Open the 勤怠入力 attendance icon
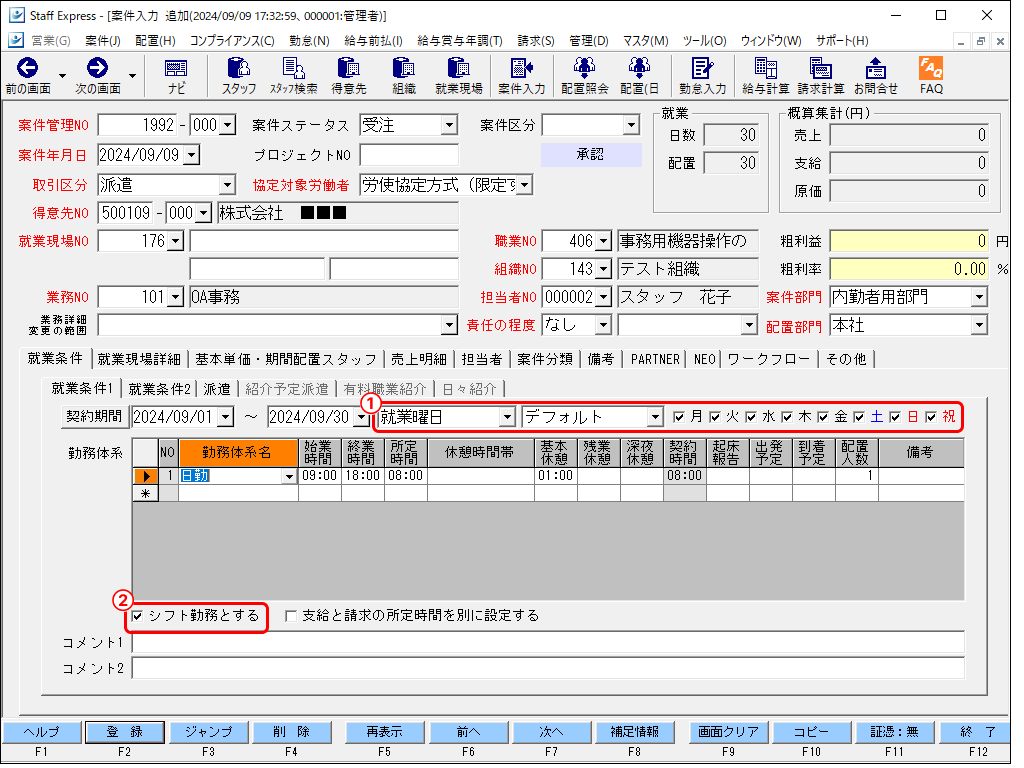 (x=702, y=75)
